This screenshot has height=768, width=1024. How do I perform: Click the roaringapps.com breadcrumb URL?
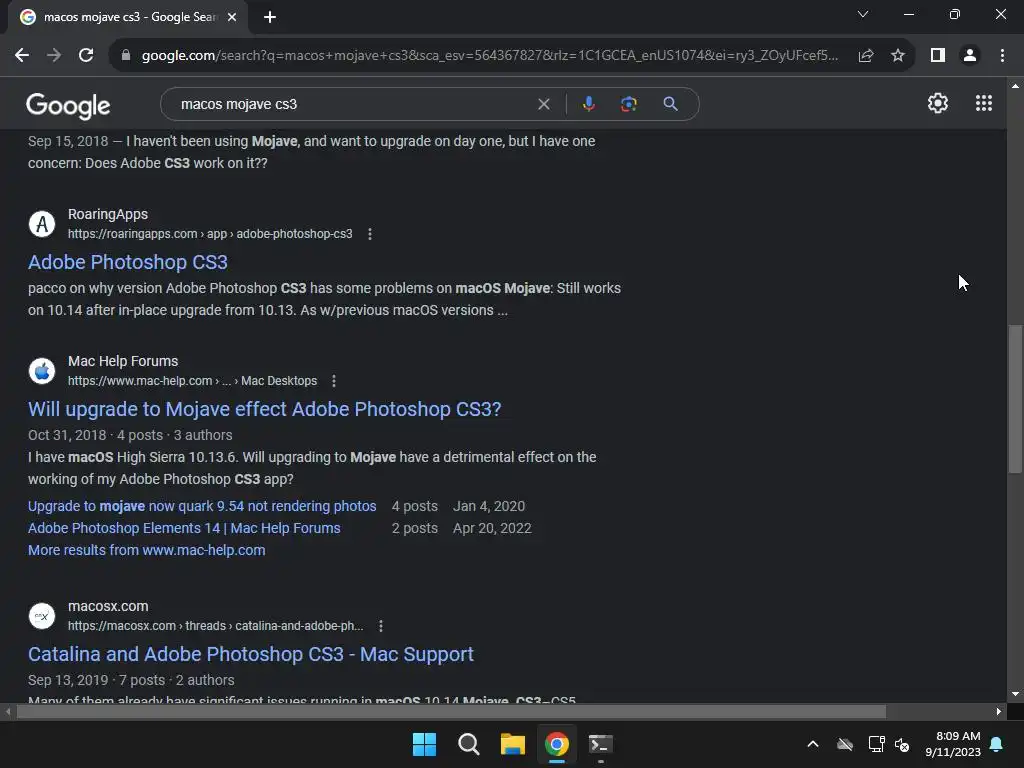coord(210,234)
